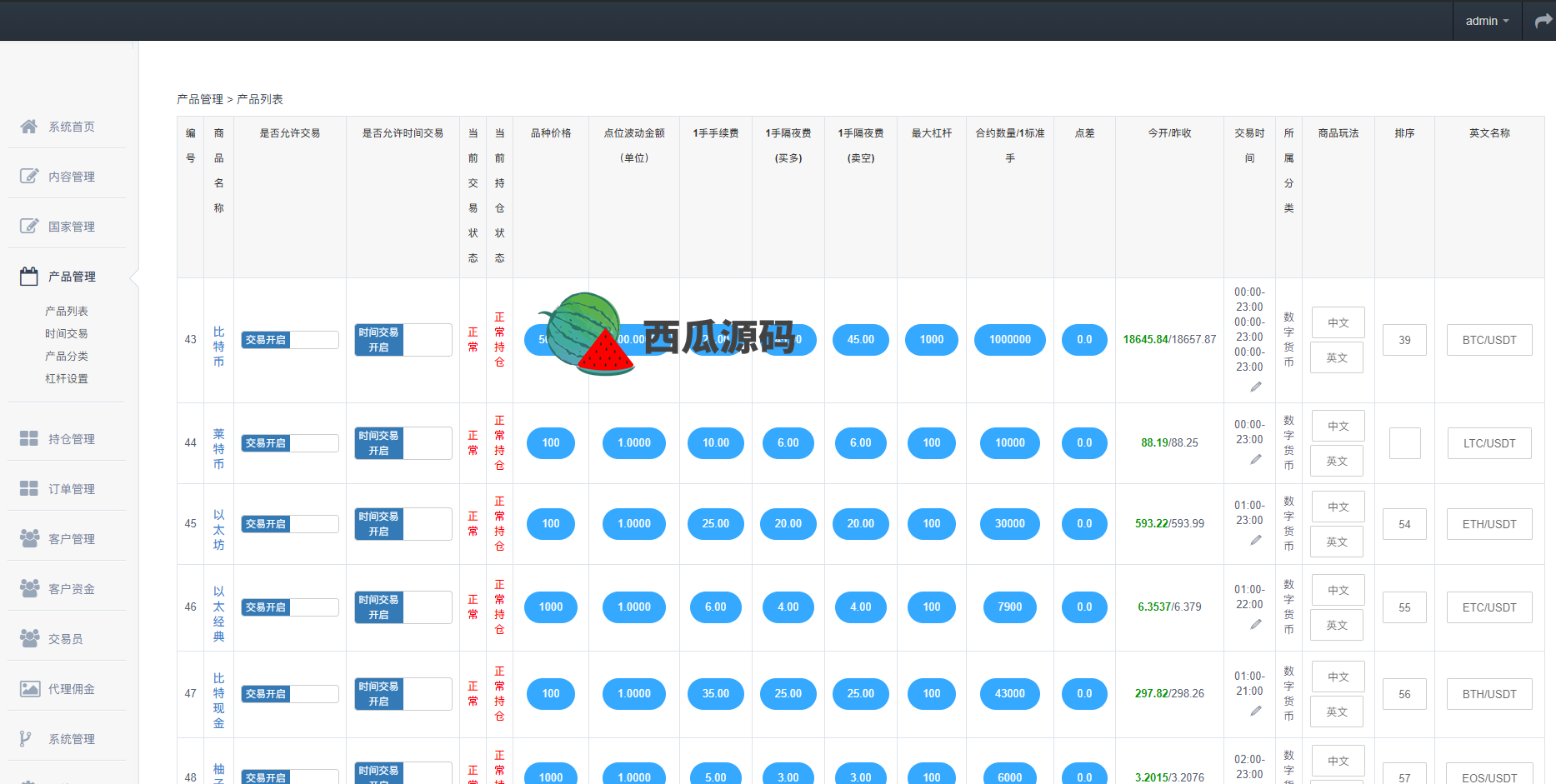This screenshot has height=784, width=1556.
Task: Edit trading time pencil for row 44
Action: click(x=1256, y=459)
